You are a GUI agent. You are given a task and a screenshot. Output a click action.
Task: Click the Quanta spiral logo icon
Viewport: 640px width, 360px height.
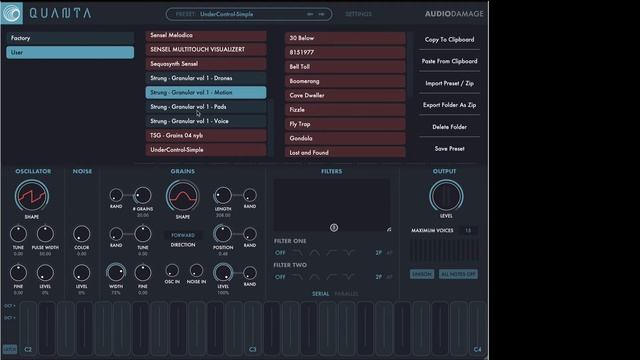[12, 13]
